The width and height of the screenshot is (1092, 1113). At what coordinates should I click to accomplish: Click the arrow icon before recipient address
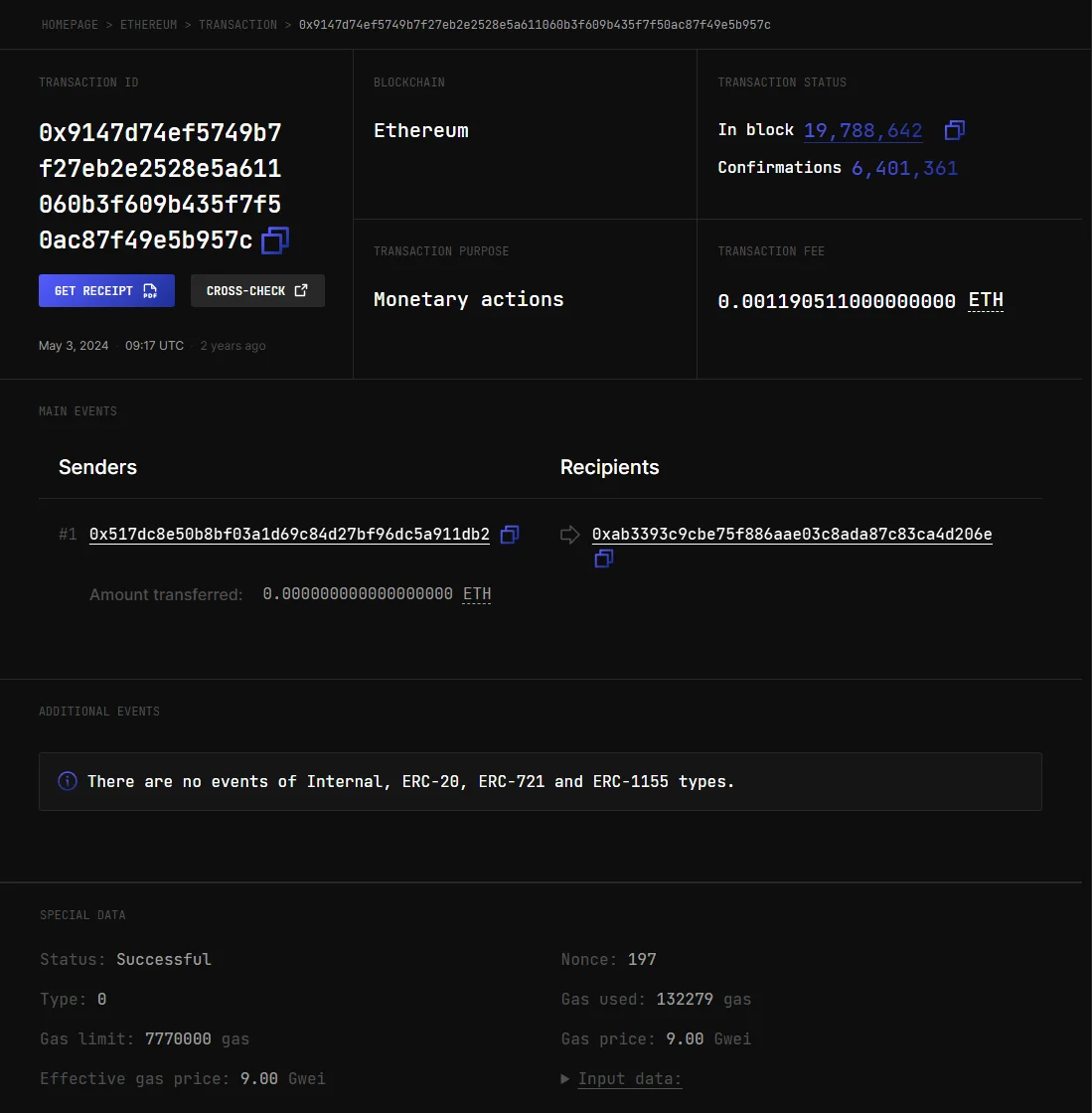[x=569, y=535]
